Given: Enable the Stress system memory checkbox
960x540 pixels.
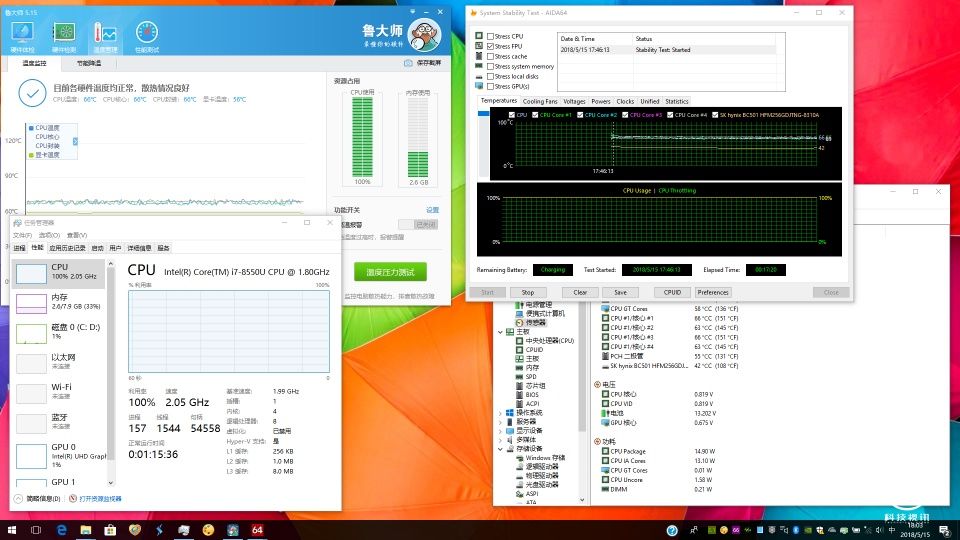Looking at the screenshot, I should (490, 67).
